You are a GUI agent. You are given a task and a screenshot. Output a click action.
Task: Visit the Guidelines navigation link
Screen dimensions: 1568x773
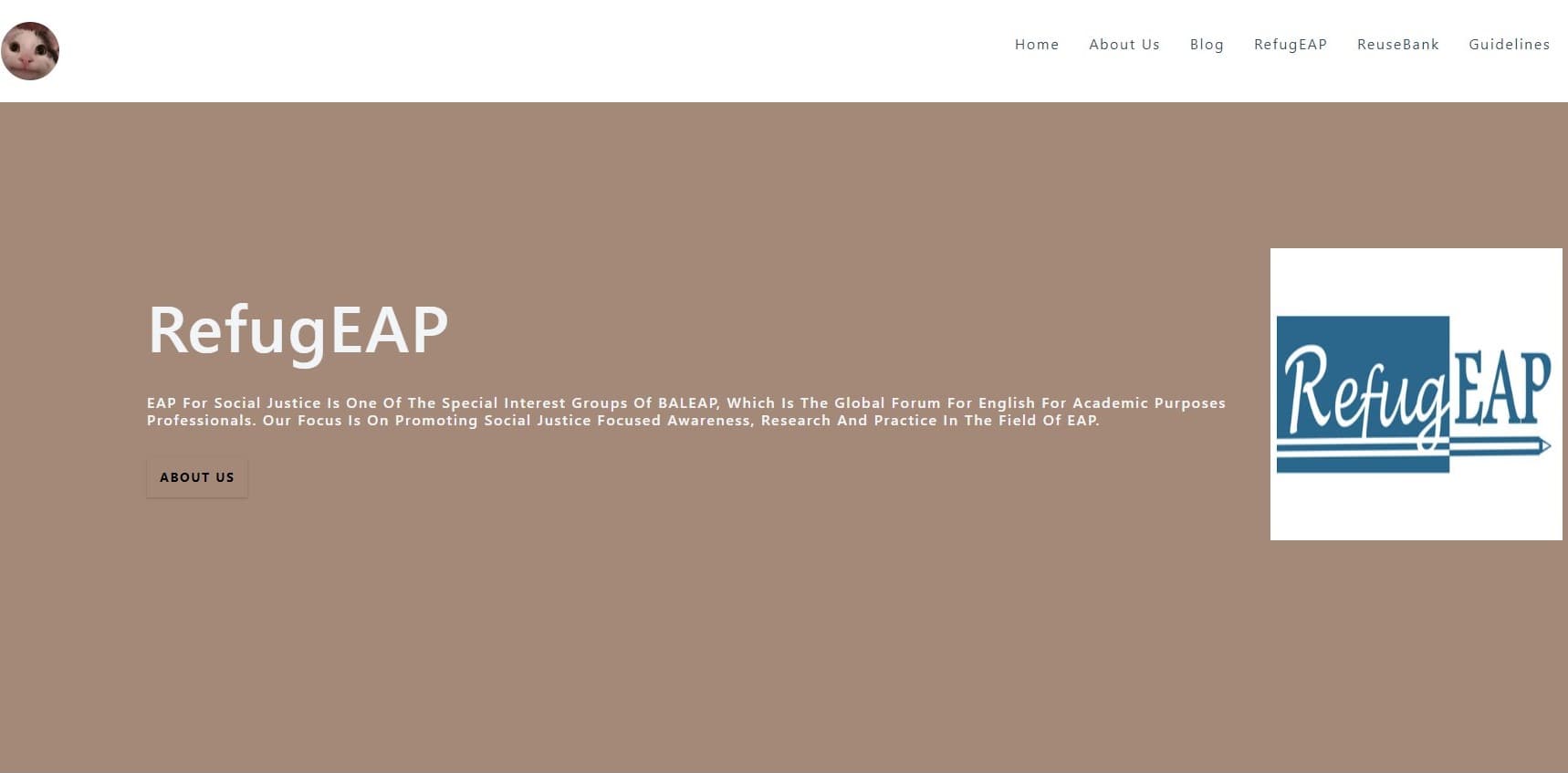point(1509,45)
